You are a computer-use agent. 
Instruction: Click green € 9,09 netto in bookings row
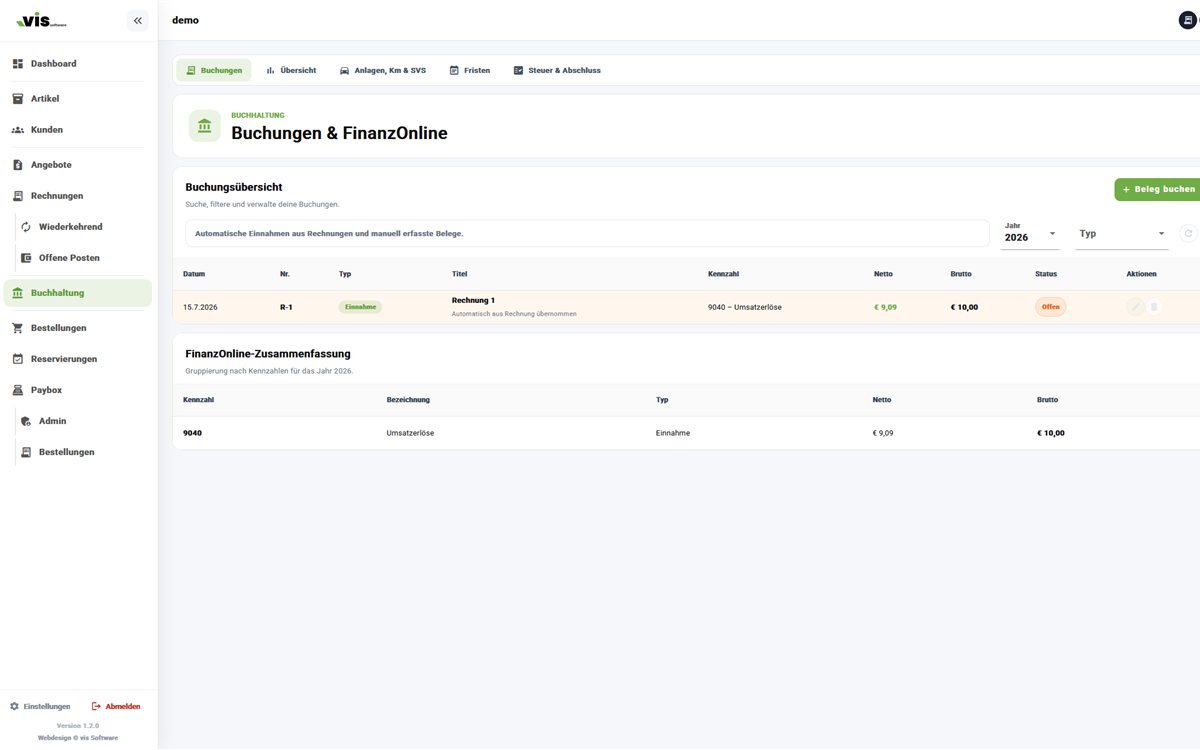(885, 307)
